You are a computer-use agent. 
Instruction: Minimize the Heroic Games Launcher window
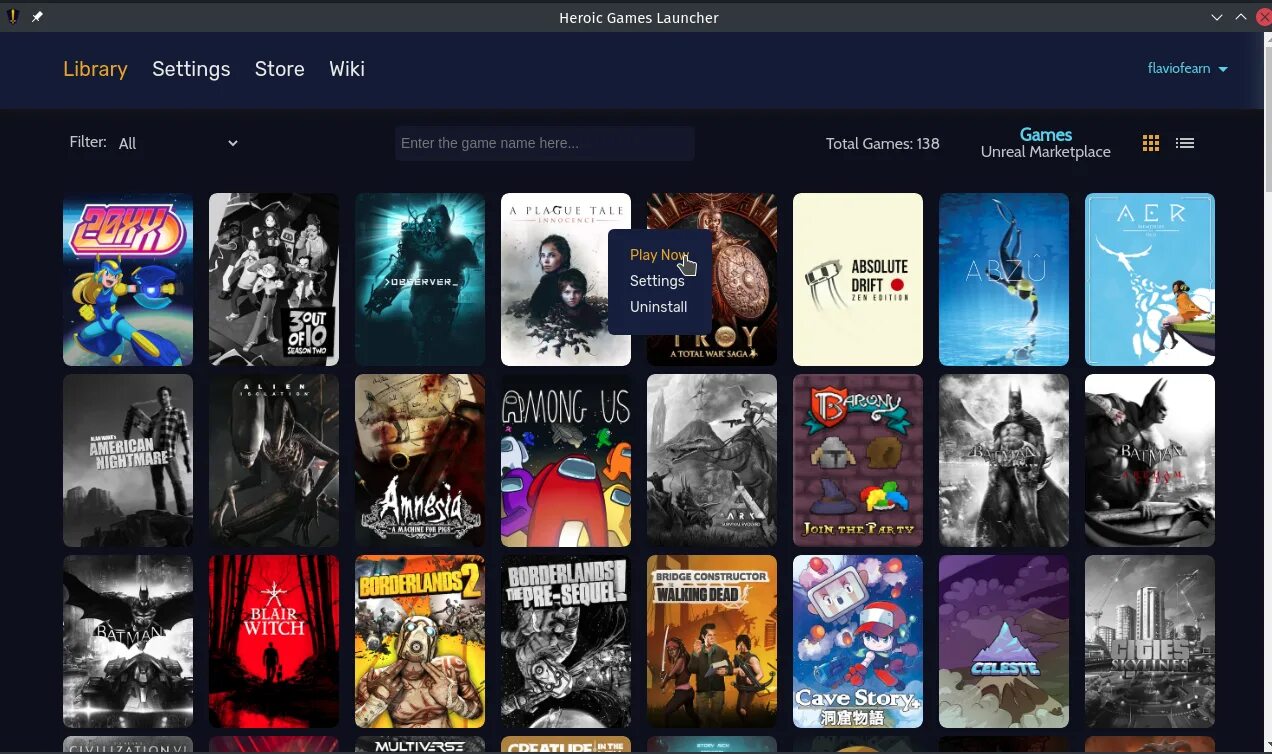click(1217, 17)
